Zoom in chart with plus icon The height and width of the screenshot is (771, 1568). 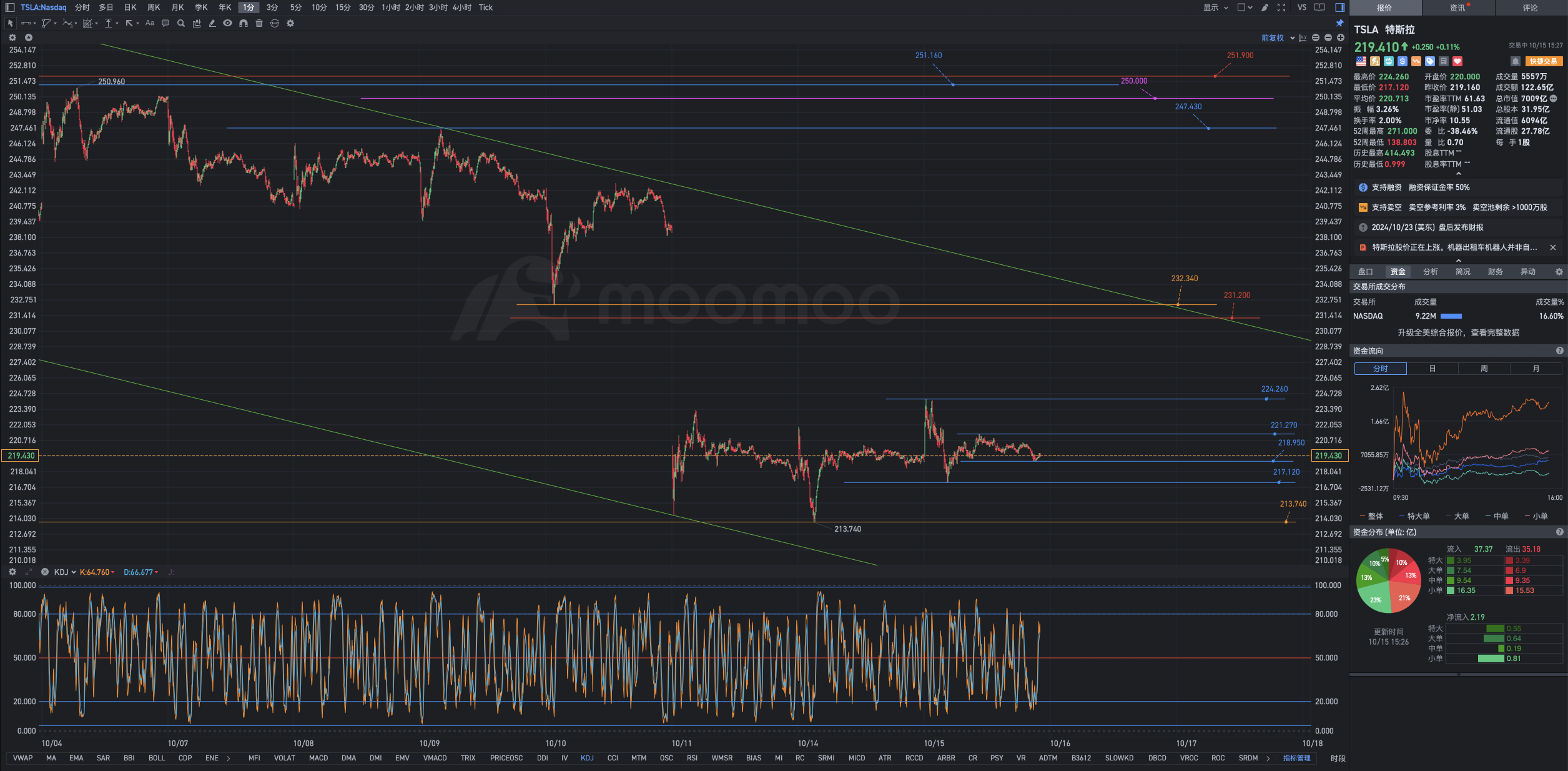point(1340,38)
